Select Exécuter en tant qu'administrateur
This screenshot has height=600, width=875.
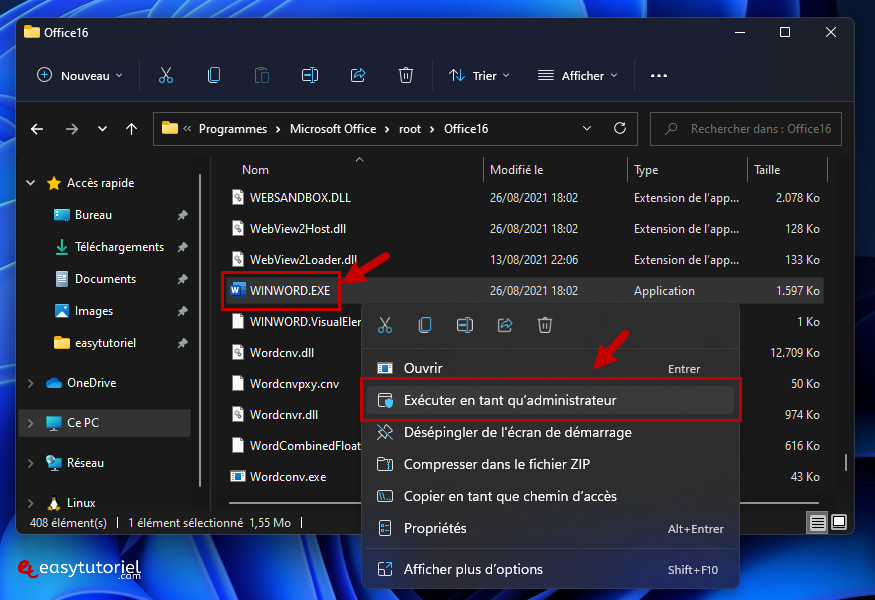[x=550, y=400]
